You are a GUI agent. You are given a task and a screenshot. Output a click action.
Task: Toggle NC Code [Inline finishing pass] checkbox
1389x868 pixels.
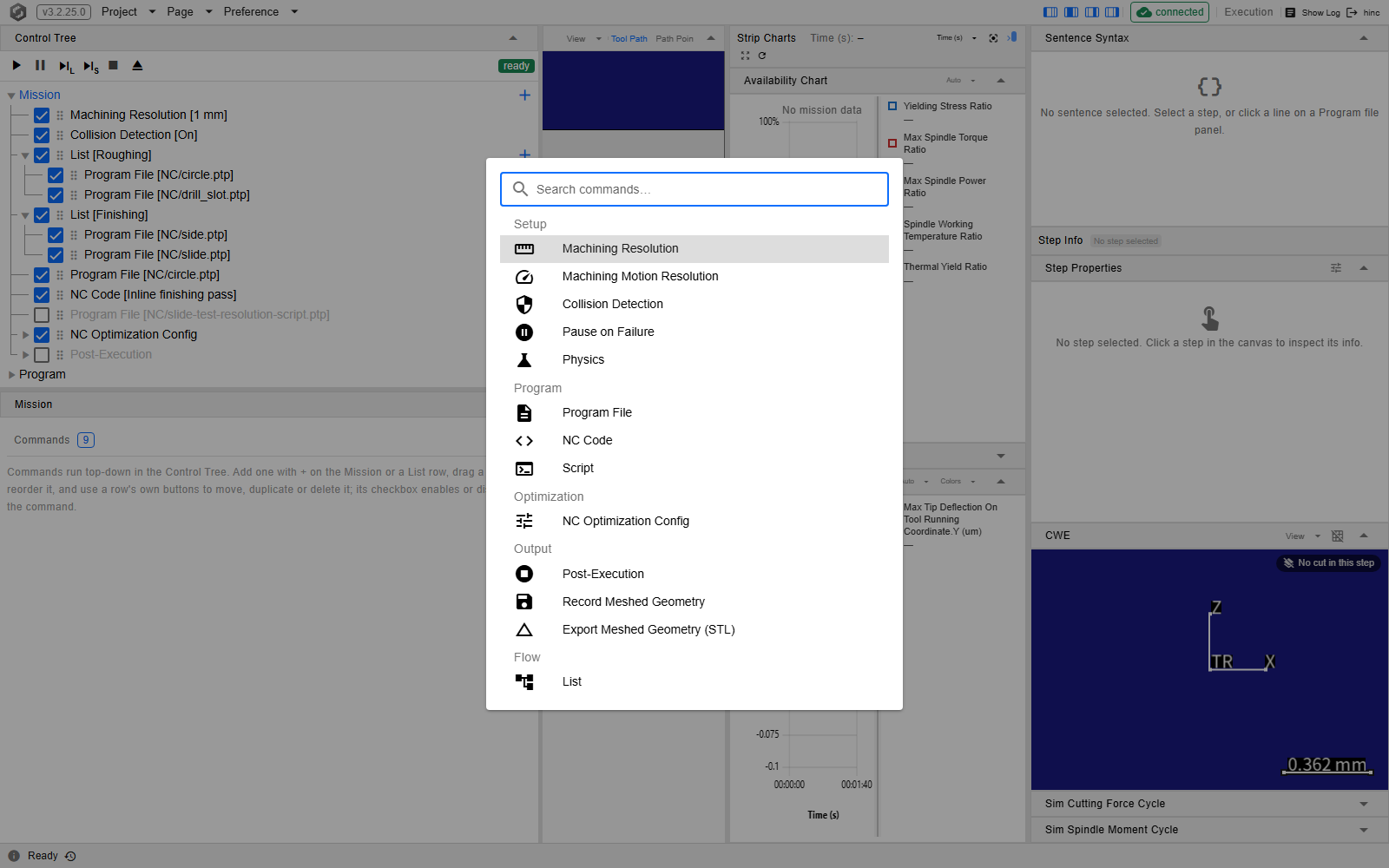point(42,295)
